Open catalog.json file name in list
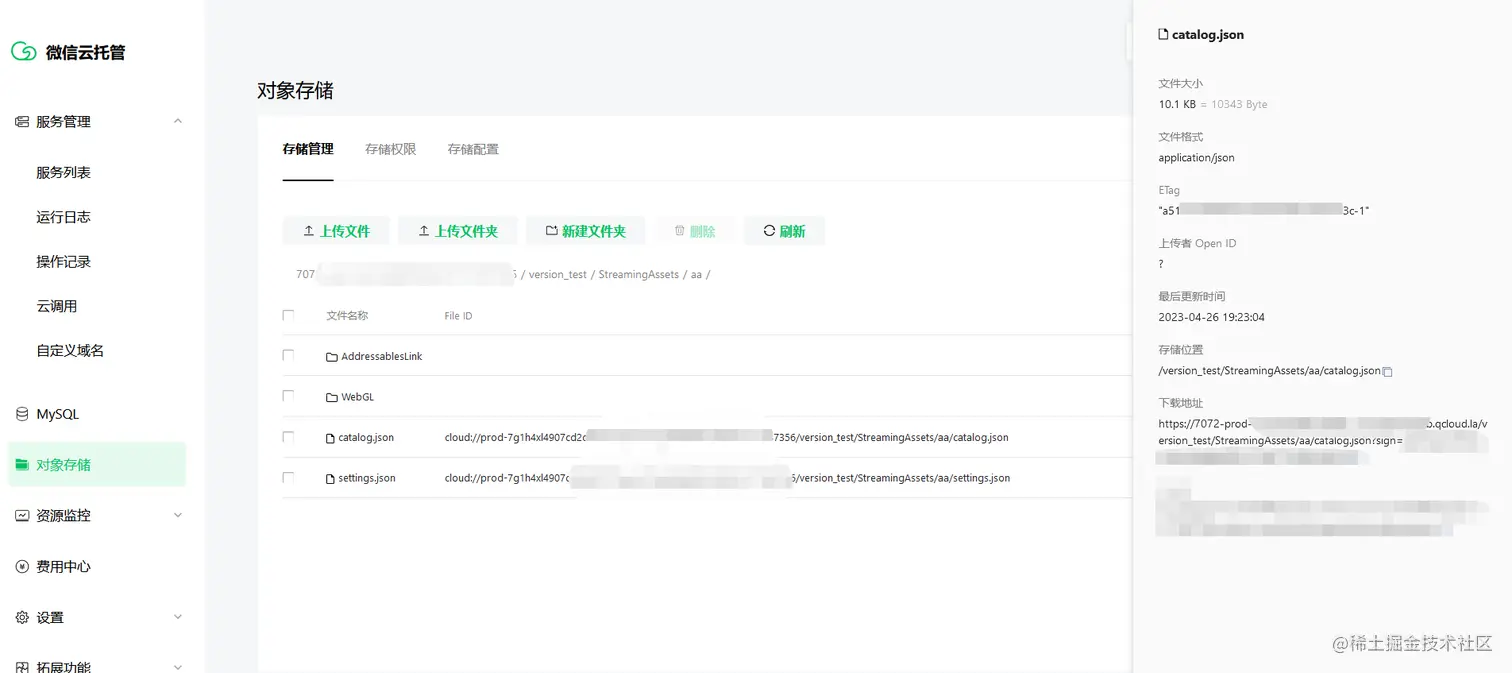 coord(366,438)
